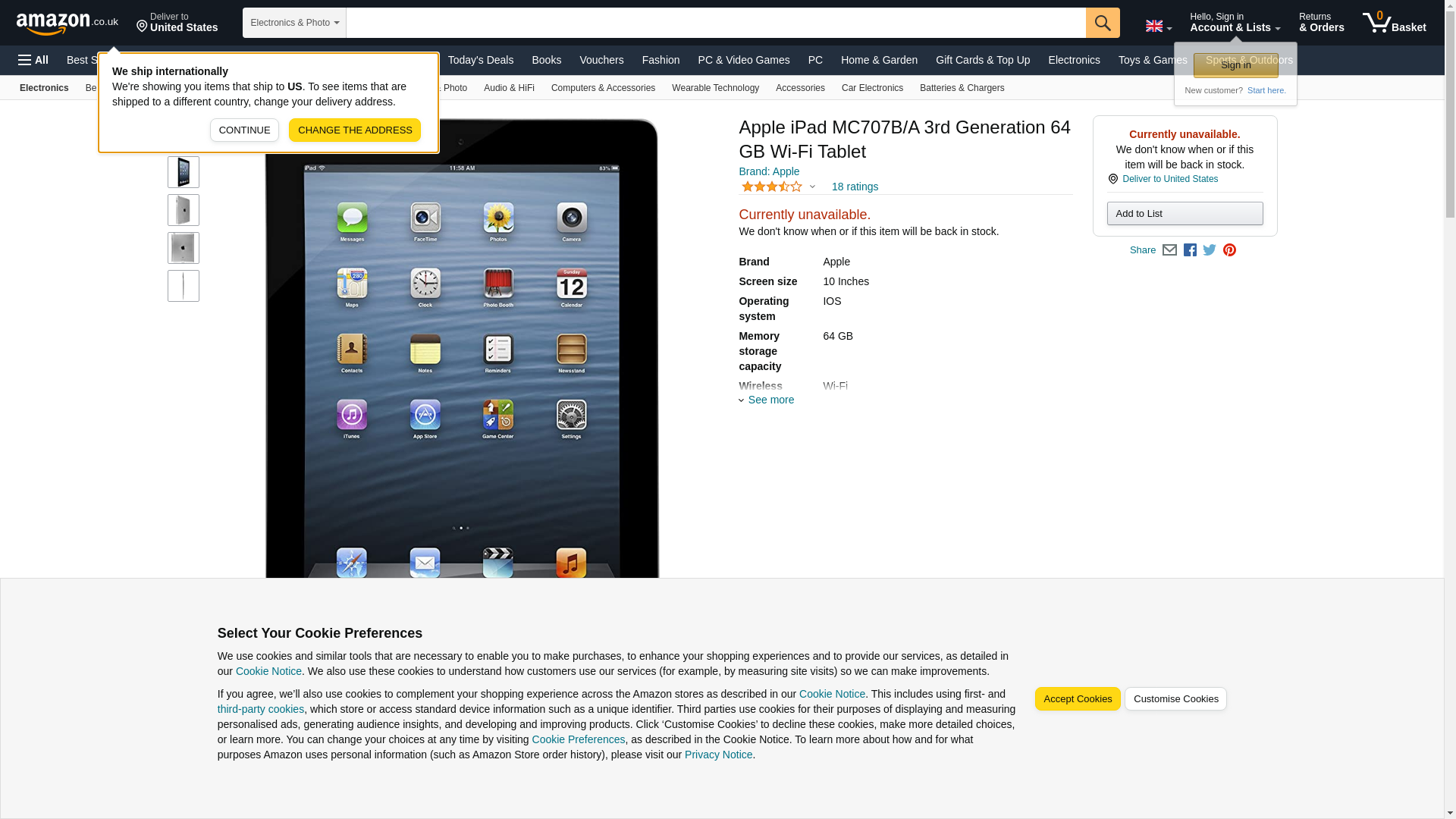The image size is (1456, 819).
Task: Open the language flag selector dropdown
Action: click(1158, 27)
